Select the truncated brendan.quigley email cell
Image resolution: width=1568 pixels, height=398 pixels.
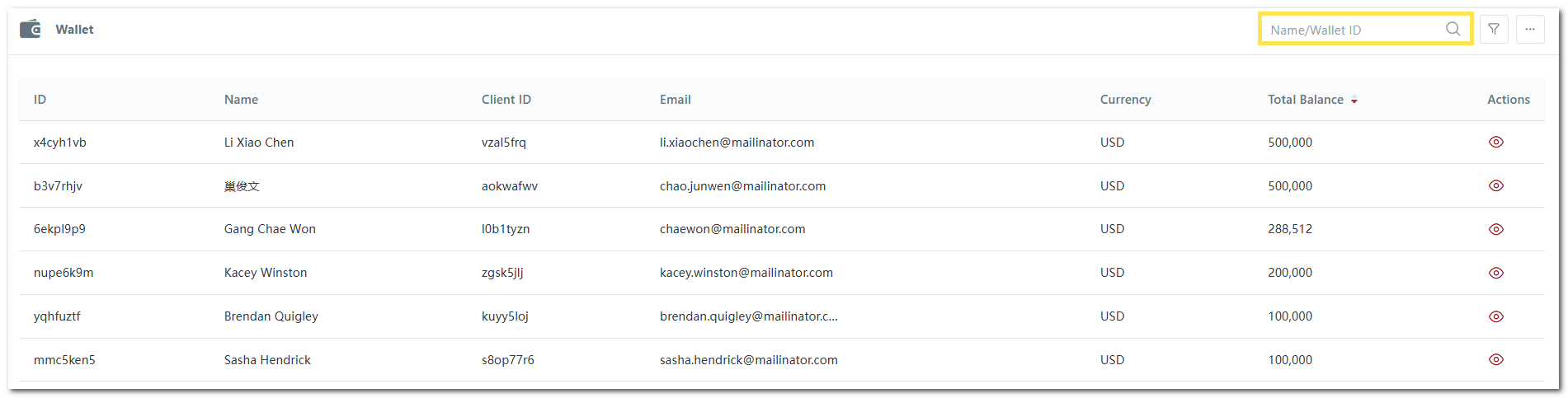click(x=748, y=316)
